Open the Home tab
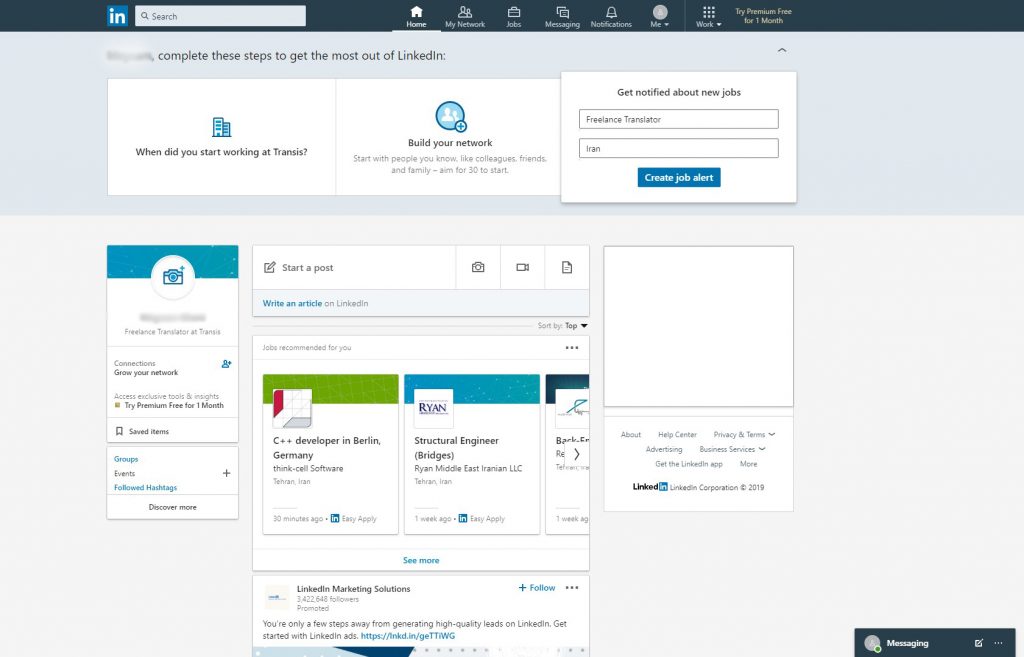 pyautogui.click(x=416, y=16)
